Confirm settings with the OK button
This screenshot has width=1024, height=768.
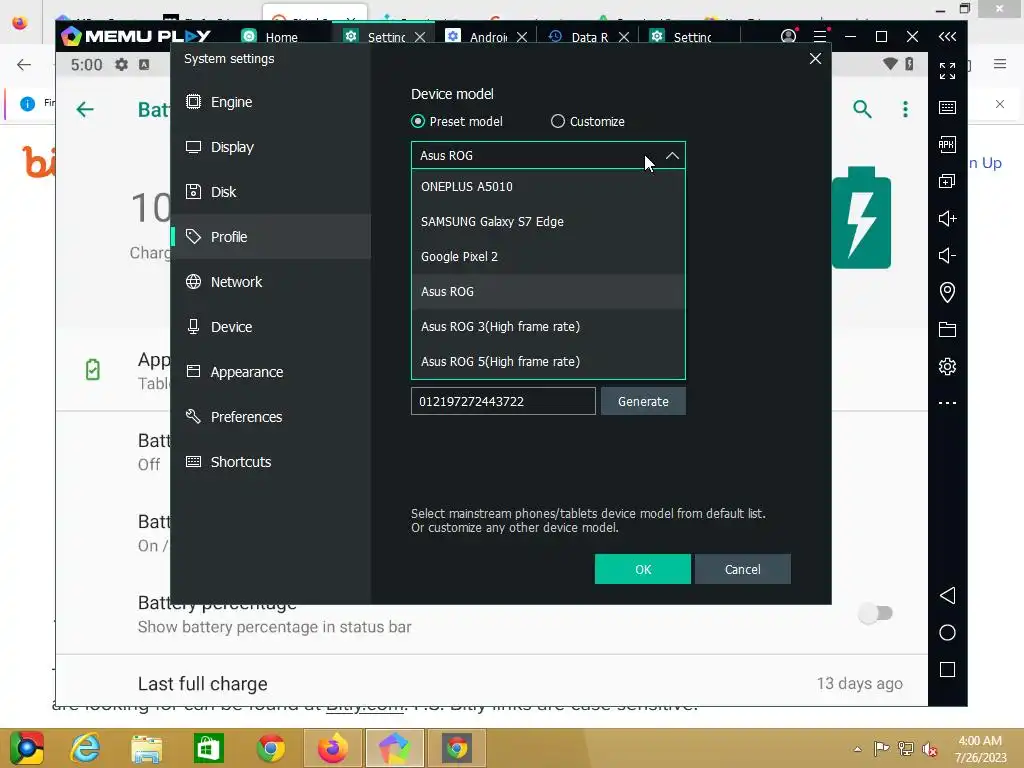pos(643,569)
